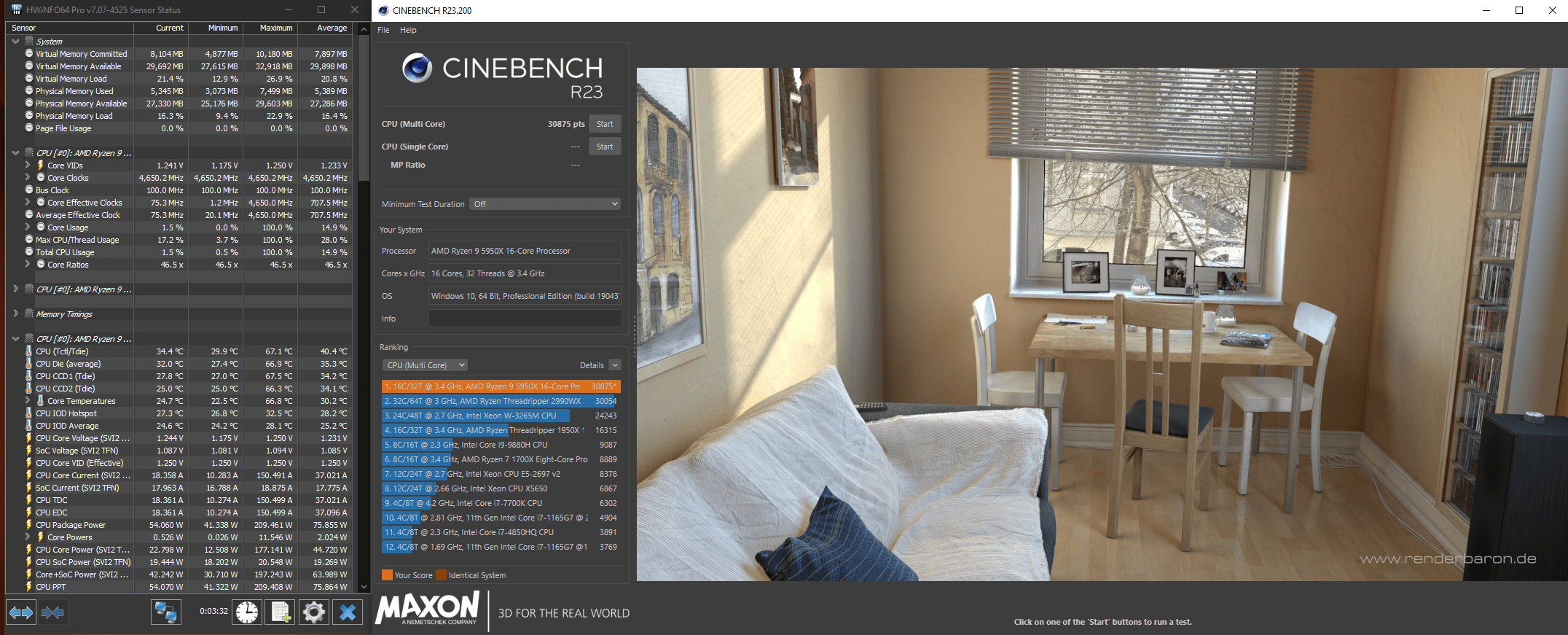
Task: Click the CPU Package Power bolt icon
Action: tap(29, 525)
